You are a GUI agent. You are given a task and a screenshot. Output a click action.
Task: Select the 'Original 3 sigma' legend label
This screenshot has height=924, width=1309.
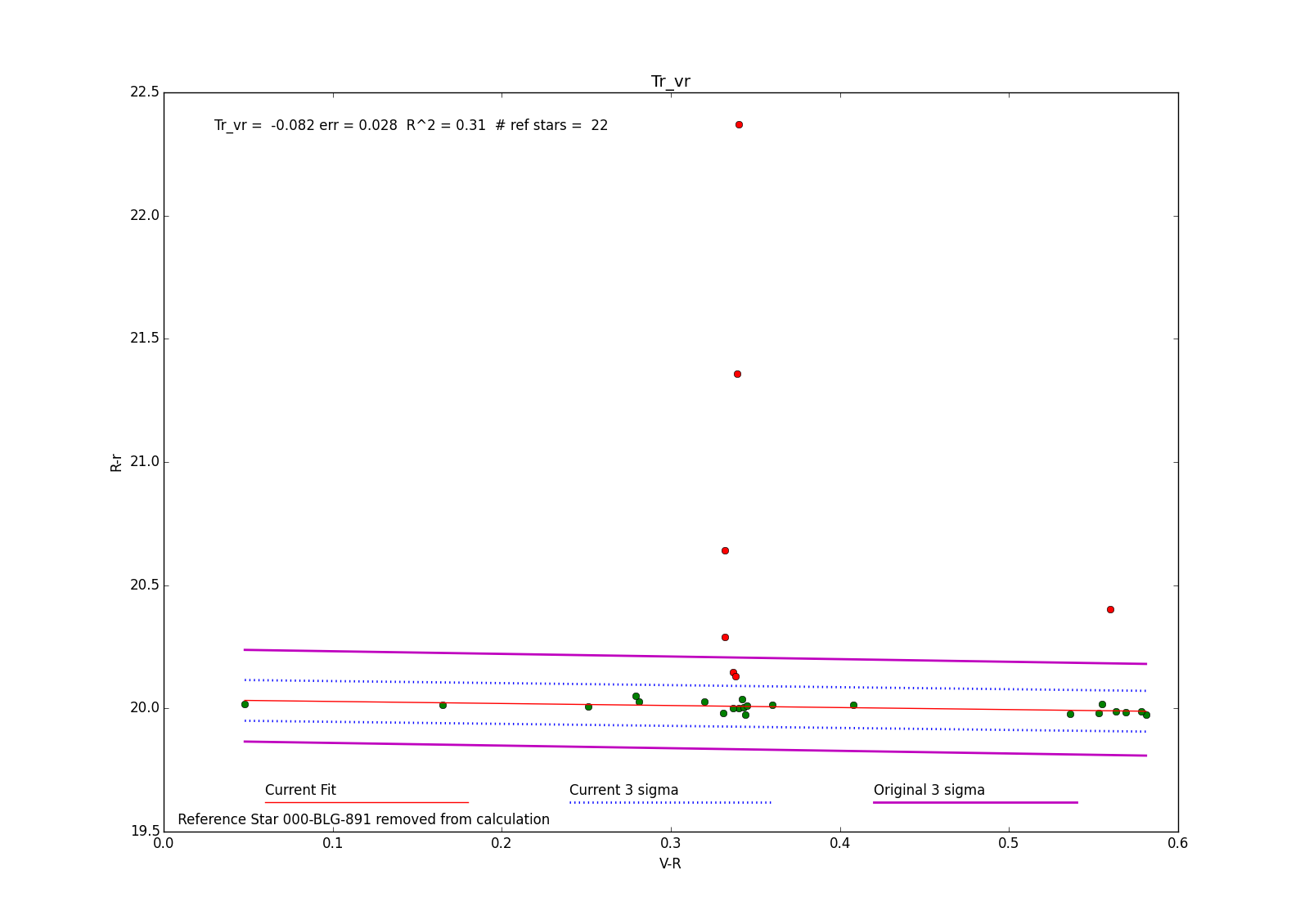(x=929, y=790)
